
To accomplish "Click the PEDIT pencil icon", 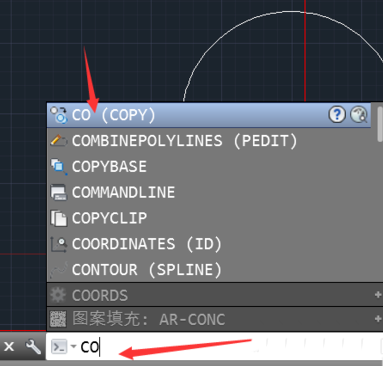I will tap(59, 141).
